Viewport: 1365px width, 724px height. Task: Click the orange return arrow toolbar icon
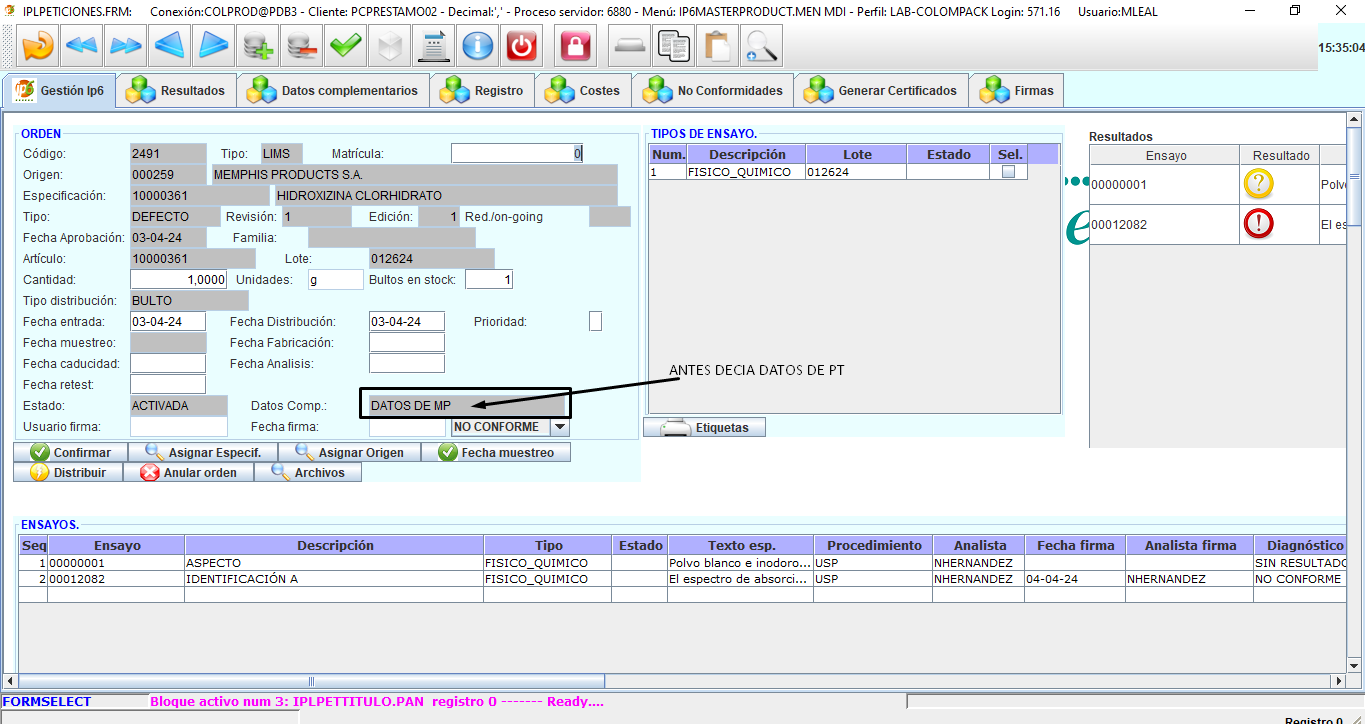point(38,46)
